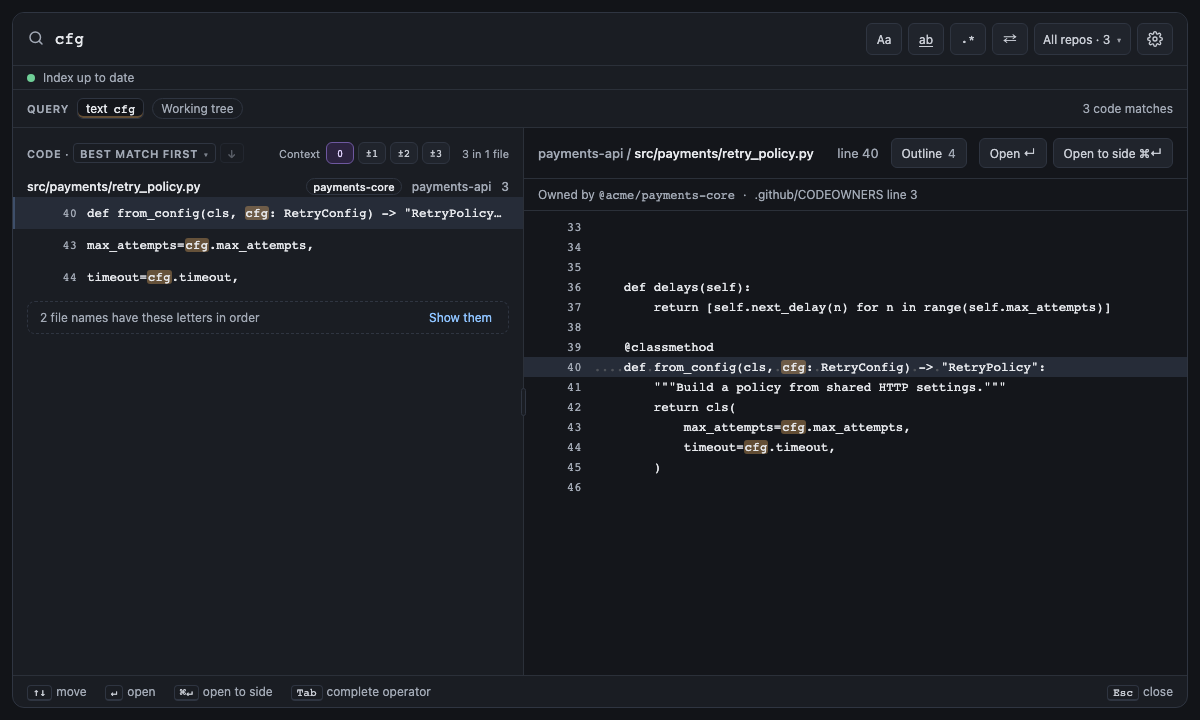
Task: Click the payments-api repo label in results
Action: tap(451, 187)
